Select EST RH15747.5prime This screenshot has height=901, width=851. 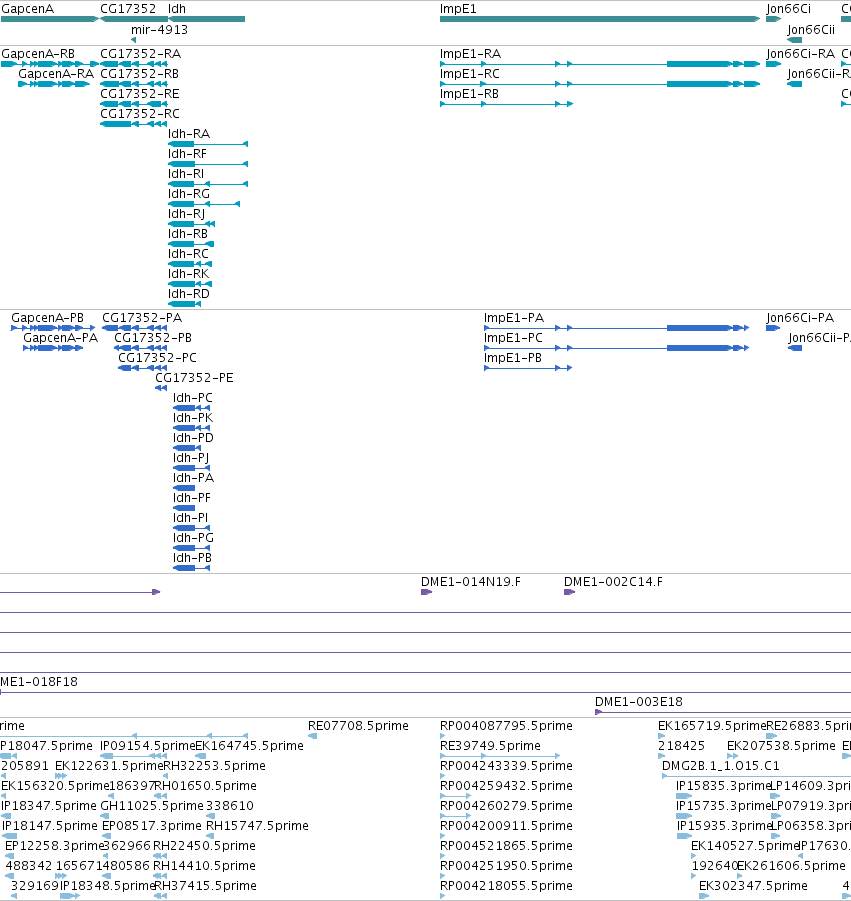click(210, 835)
